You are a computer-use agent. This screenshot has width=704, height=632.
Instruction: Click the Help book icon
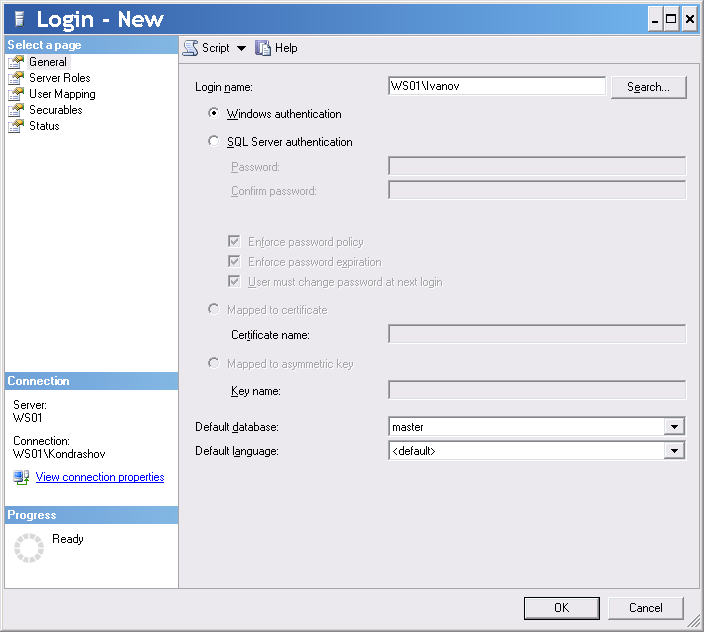tap(263, 48)
